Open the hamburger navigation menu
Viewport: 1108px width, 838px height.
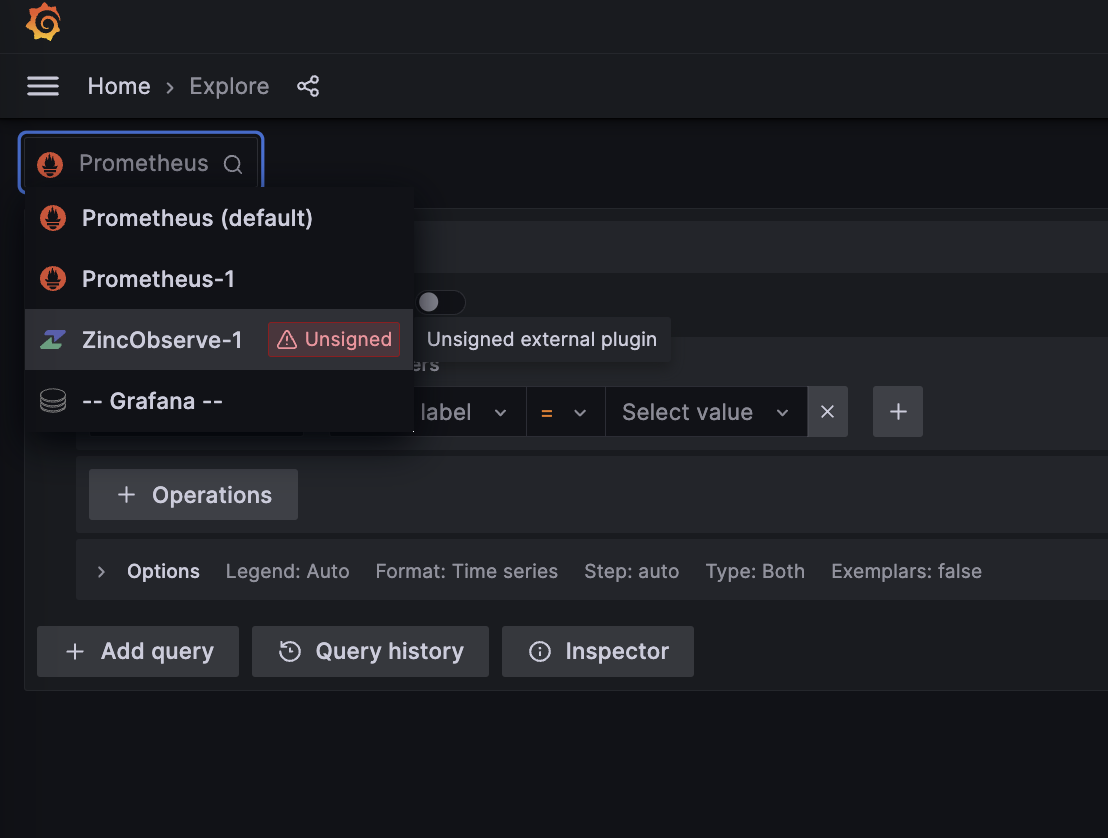point(43,86)
